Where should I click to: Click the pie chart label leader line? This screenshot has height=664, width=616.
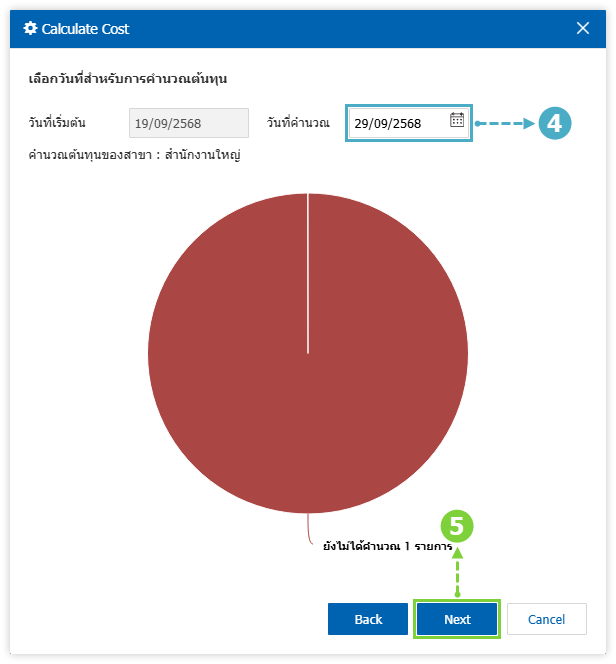[x=311, y=531]
